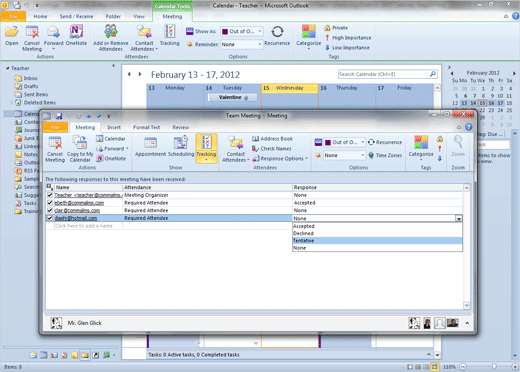Viewport: 520px width, 372px height.
Task: Click Tracking icon in main Outlook ribbon
Action: [170, 35]
